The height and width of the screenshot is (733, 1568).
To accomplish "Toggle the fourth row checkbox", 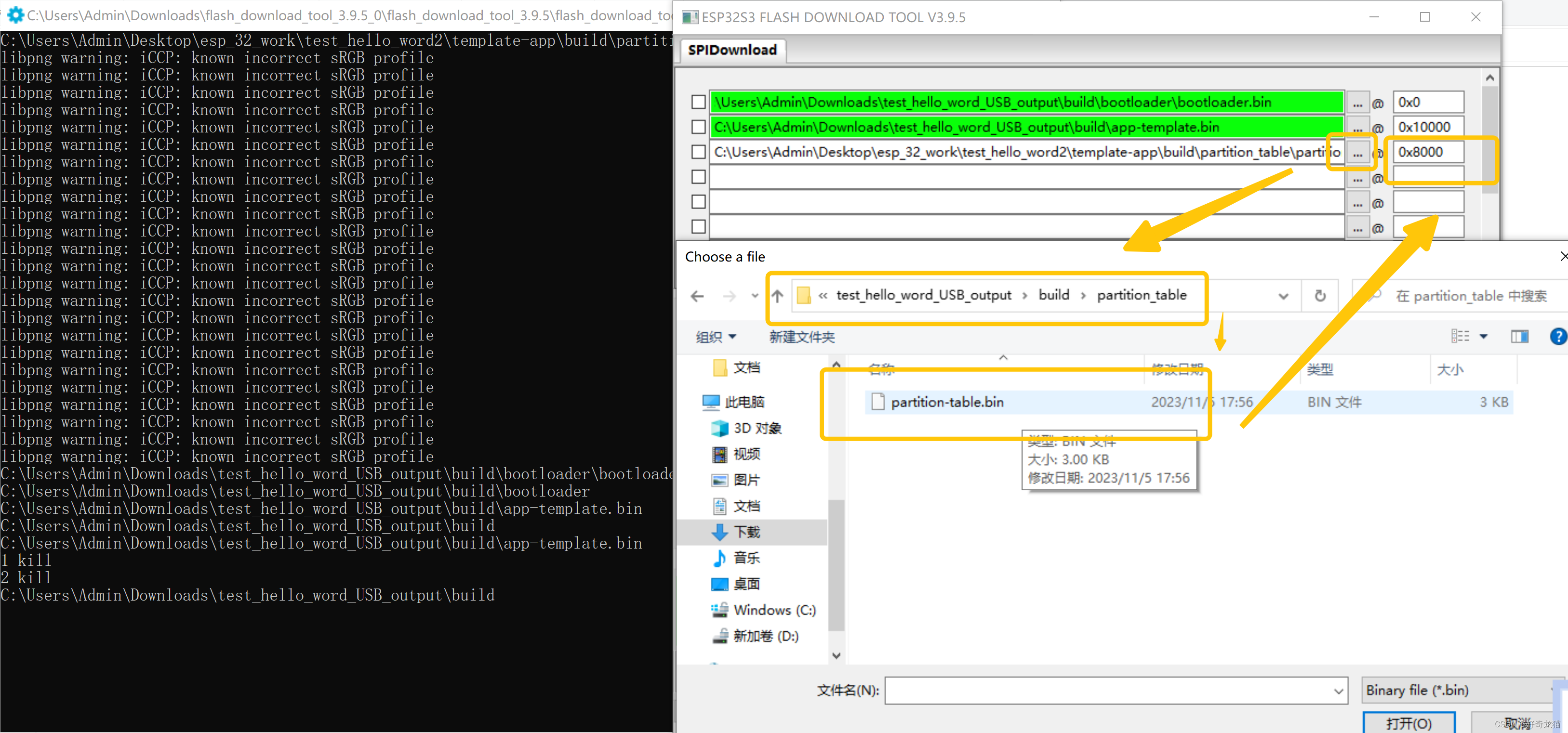I will coord(698,177).
